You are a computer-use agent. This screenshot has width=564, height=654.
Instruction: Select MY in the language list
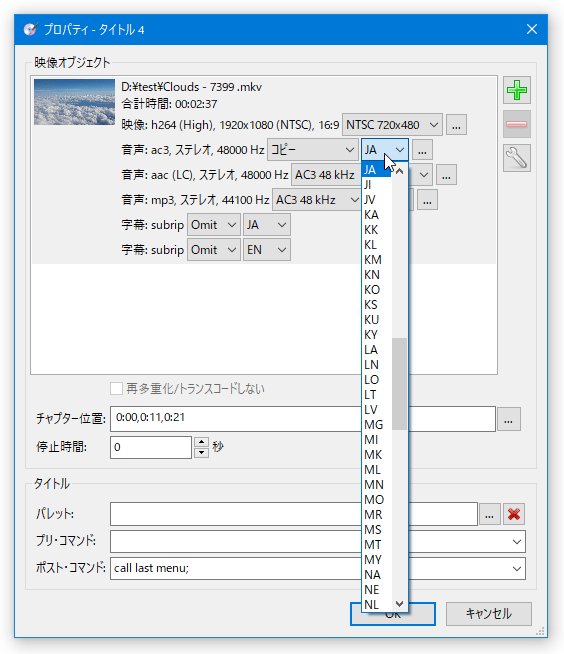[x=377, y=560]
